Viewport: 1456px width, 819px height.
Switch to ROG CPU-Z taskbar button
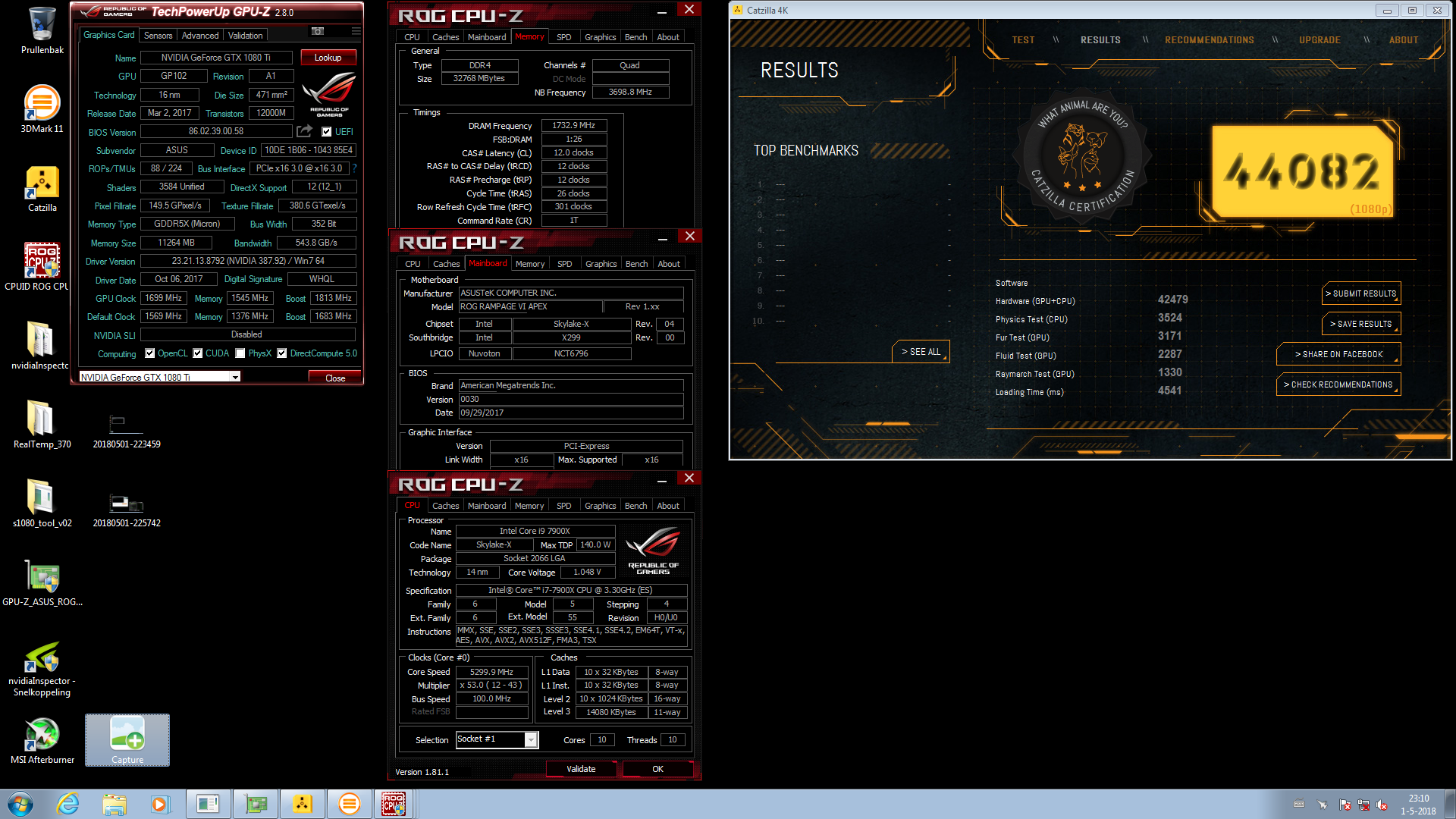click(394, 804)
